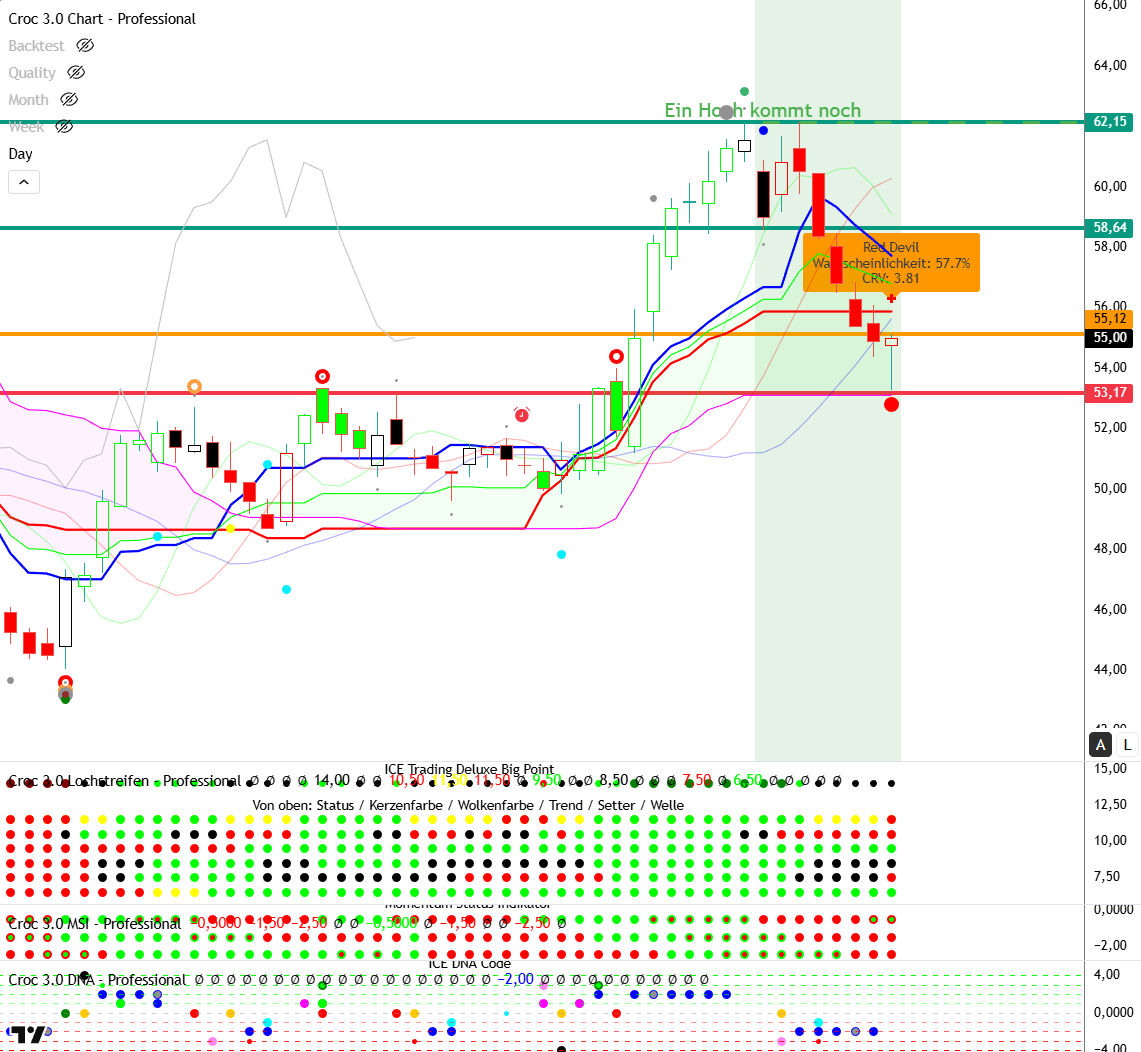Open the TradingView logo in bottom-left corner
The width and height of the screenshot is (1141, 1052).
30,1036
